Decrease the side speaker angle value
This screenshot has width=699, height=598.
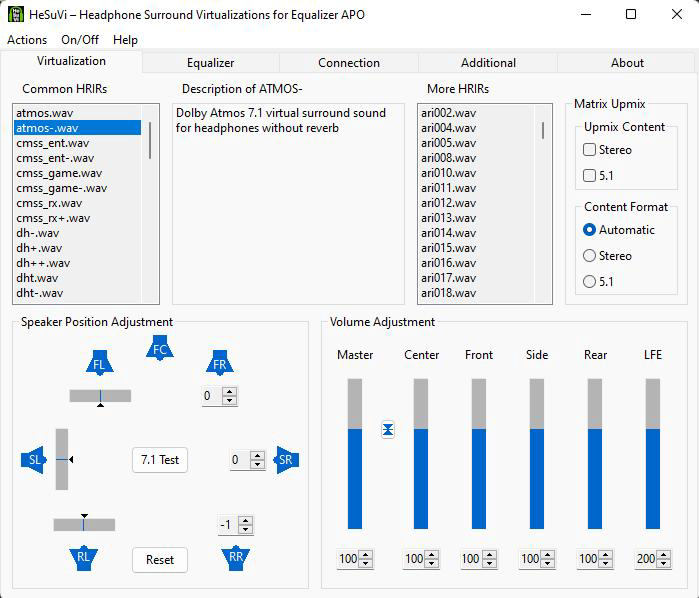[257, 464]
